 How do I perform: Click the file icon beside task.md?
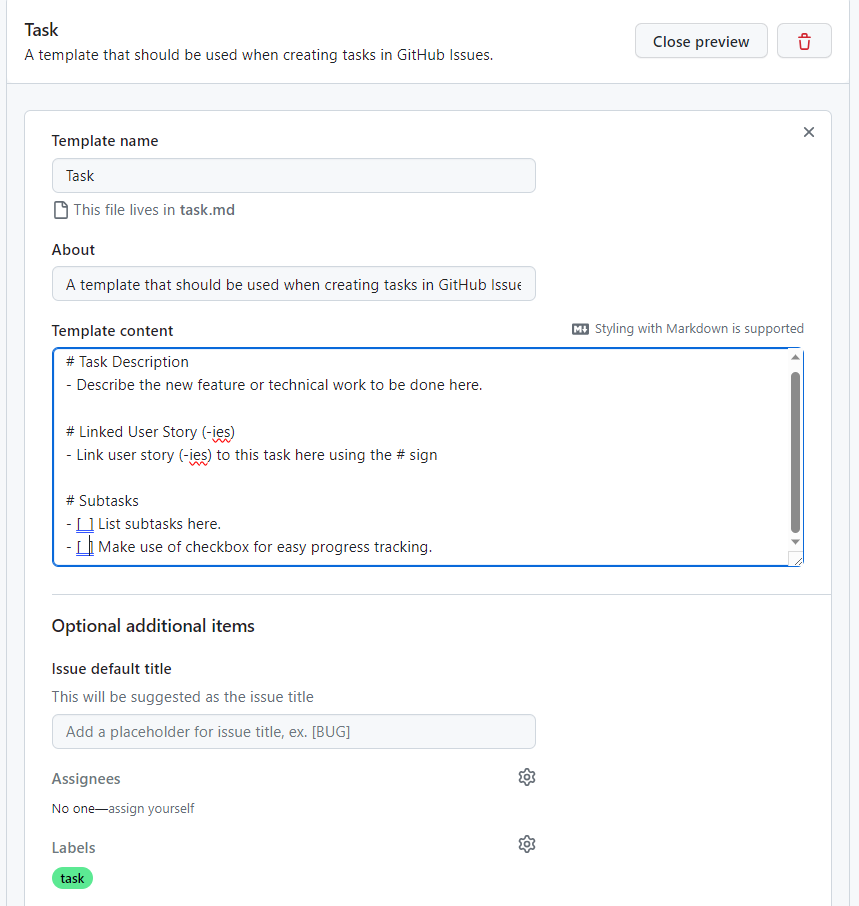pos(61,210)
